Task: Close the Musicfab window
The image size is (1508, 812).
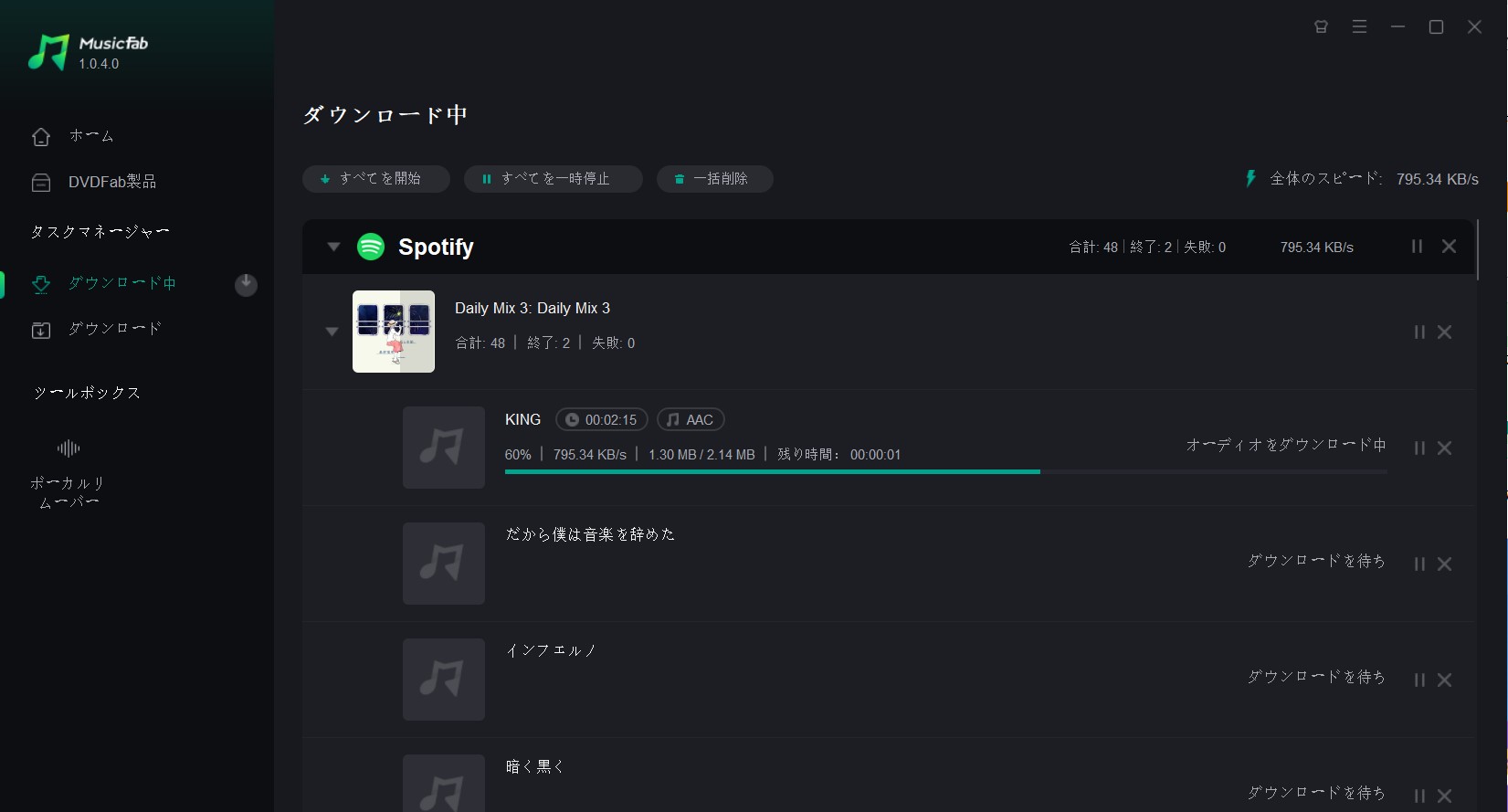Action: click(1474, 27)
